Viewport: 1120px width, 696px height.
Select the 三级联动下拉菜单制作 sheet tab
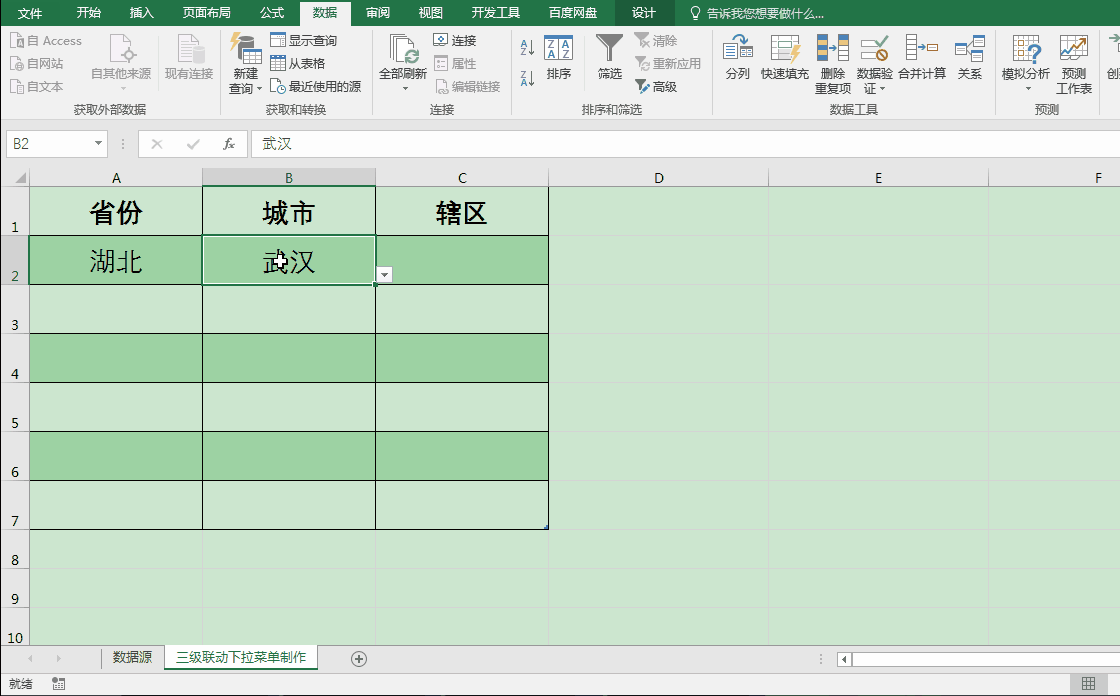pyautogui.click(x=241, y=657)
